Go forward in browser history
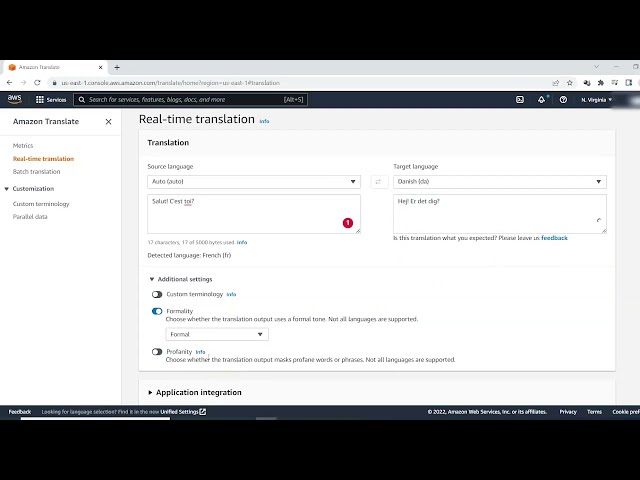640x480 pixels. click(x=23, y=82)
